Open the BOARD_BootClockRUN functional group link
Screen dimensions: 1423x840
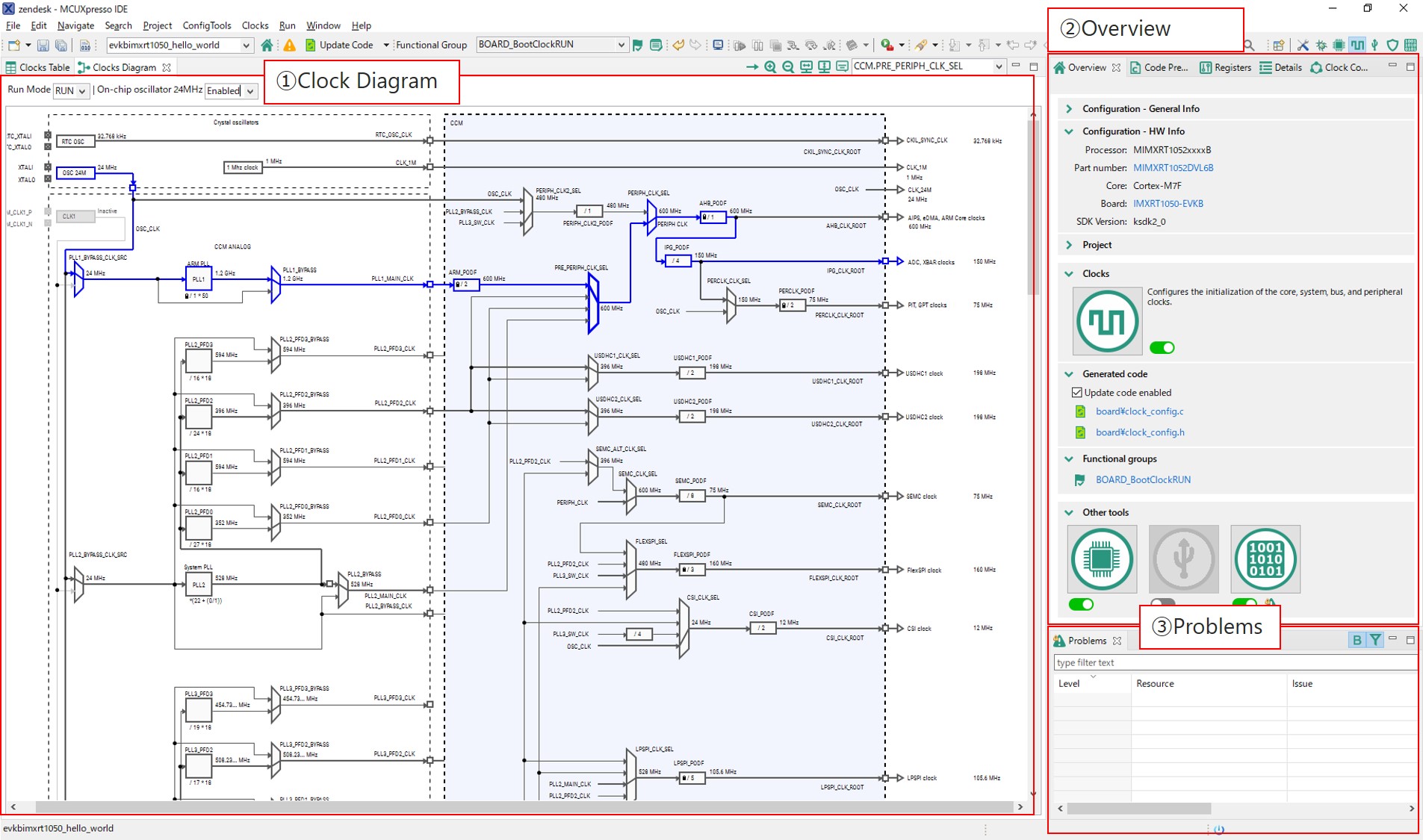coord(1143,480)
